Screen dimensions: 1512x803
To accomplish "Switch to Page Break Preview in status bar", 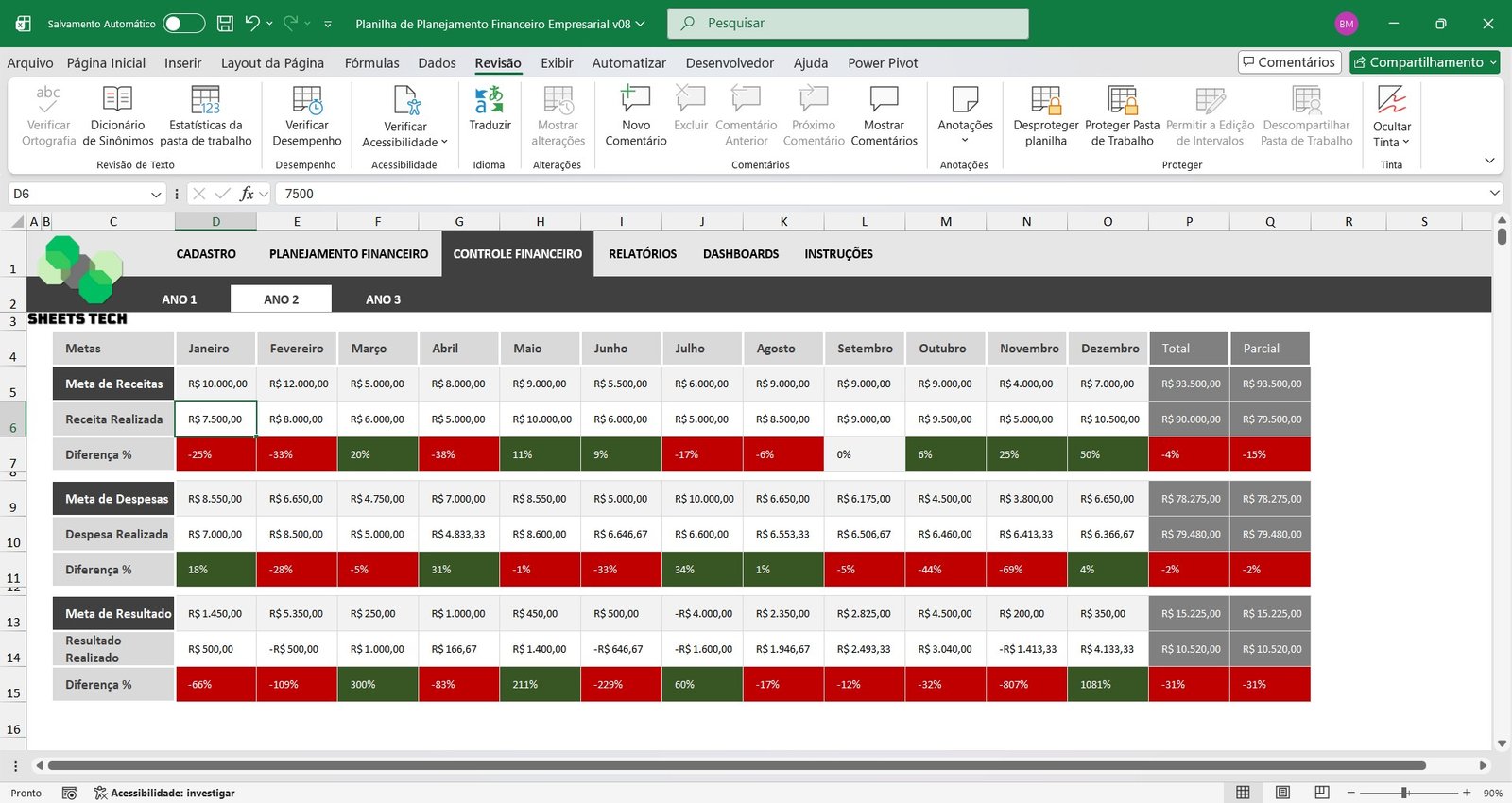I will 1322,793.
